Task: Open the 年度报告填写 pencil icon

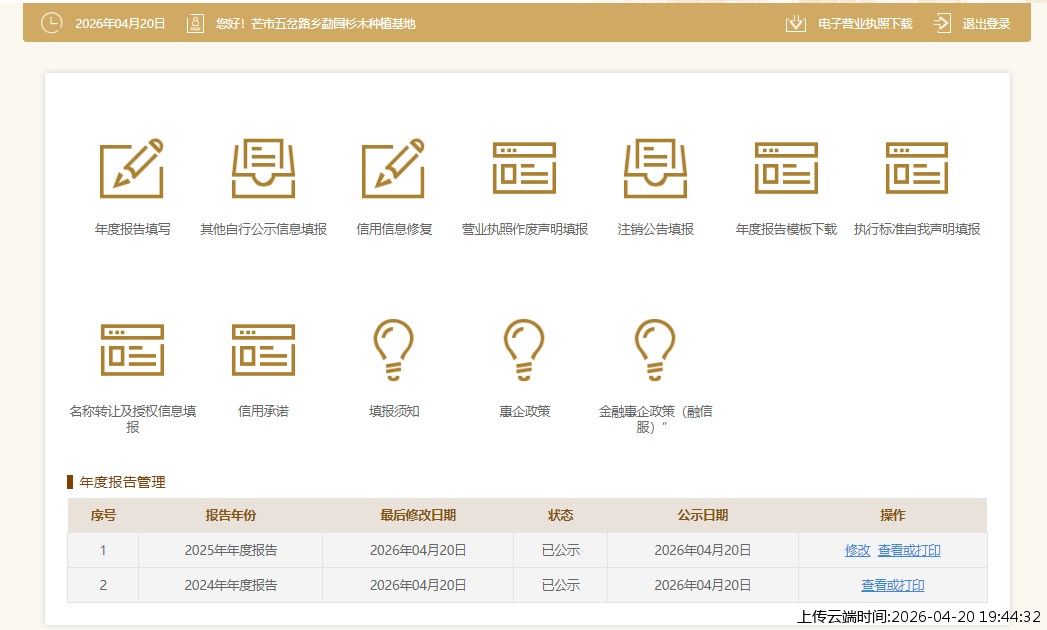Action: click(131, 168)
